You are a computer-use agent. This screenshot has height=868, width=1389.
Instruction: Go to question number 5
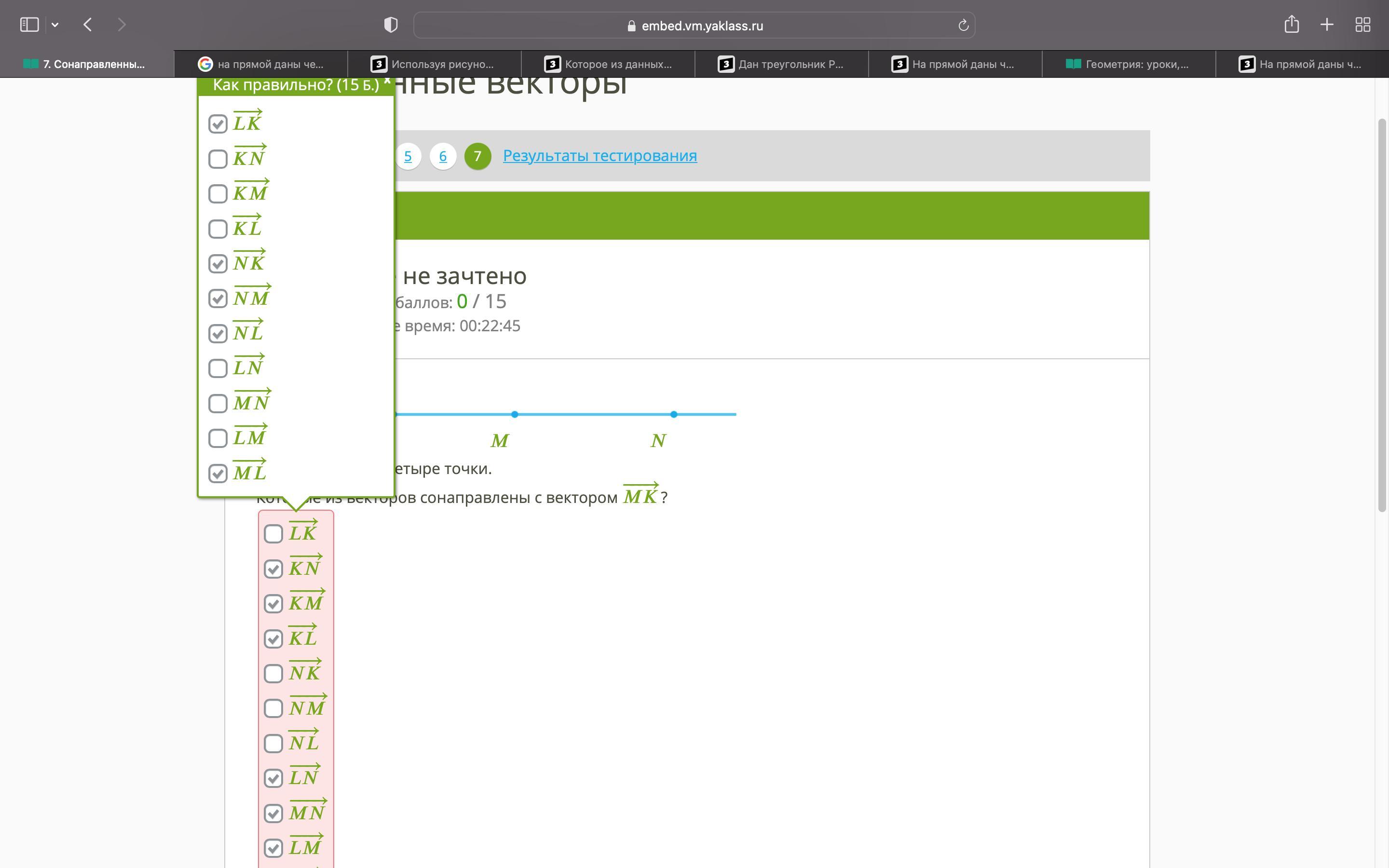click(408, 156)
